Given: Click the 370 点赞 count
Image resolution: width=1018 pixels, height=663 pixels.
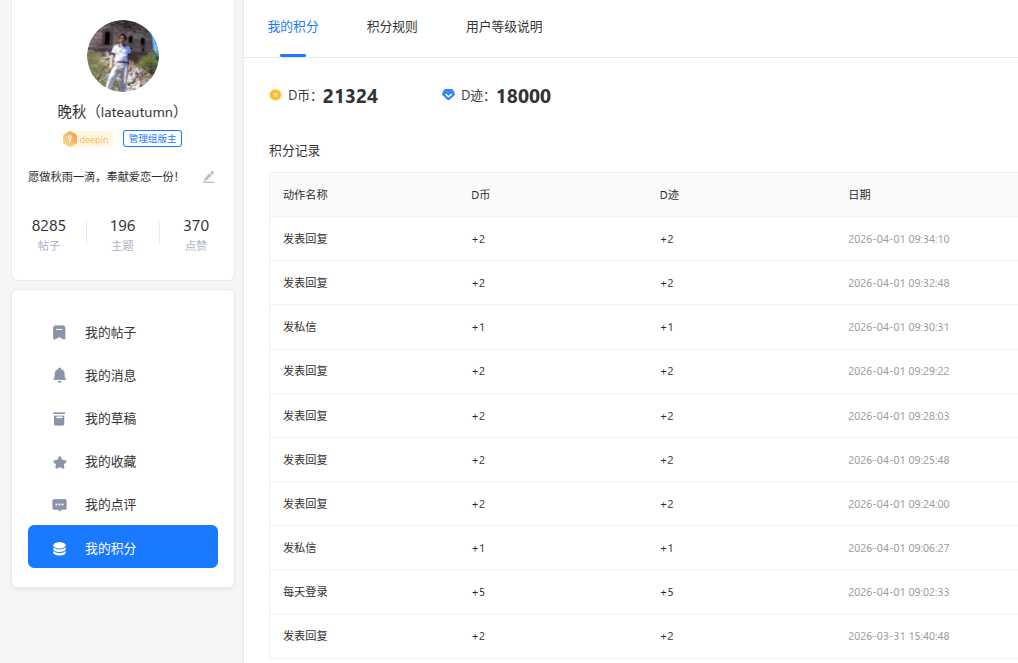Looking at the screenshot, I should [x=196, y=234].
